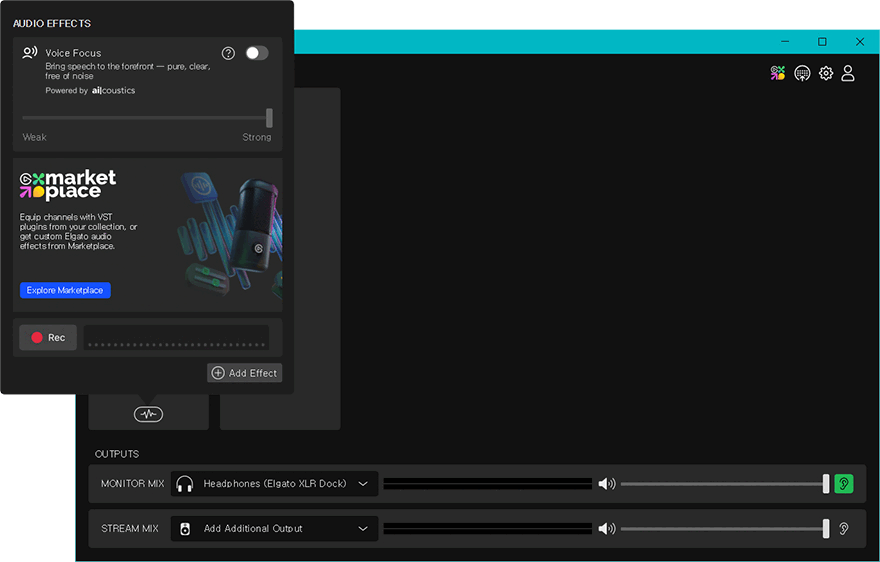Close the application window
880x562 pixels.
click(860, 42)
